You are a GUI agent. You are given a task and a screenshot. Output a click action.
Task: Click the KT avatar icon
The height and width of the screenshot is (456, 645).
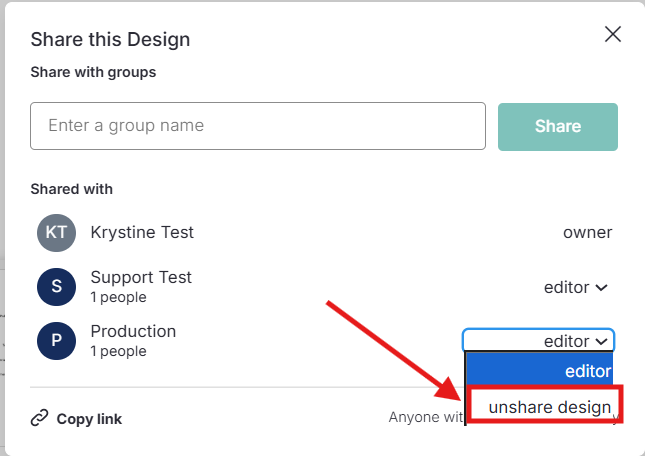coord(56,233)
